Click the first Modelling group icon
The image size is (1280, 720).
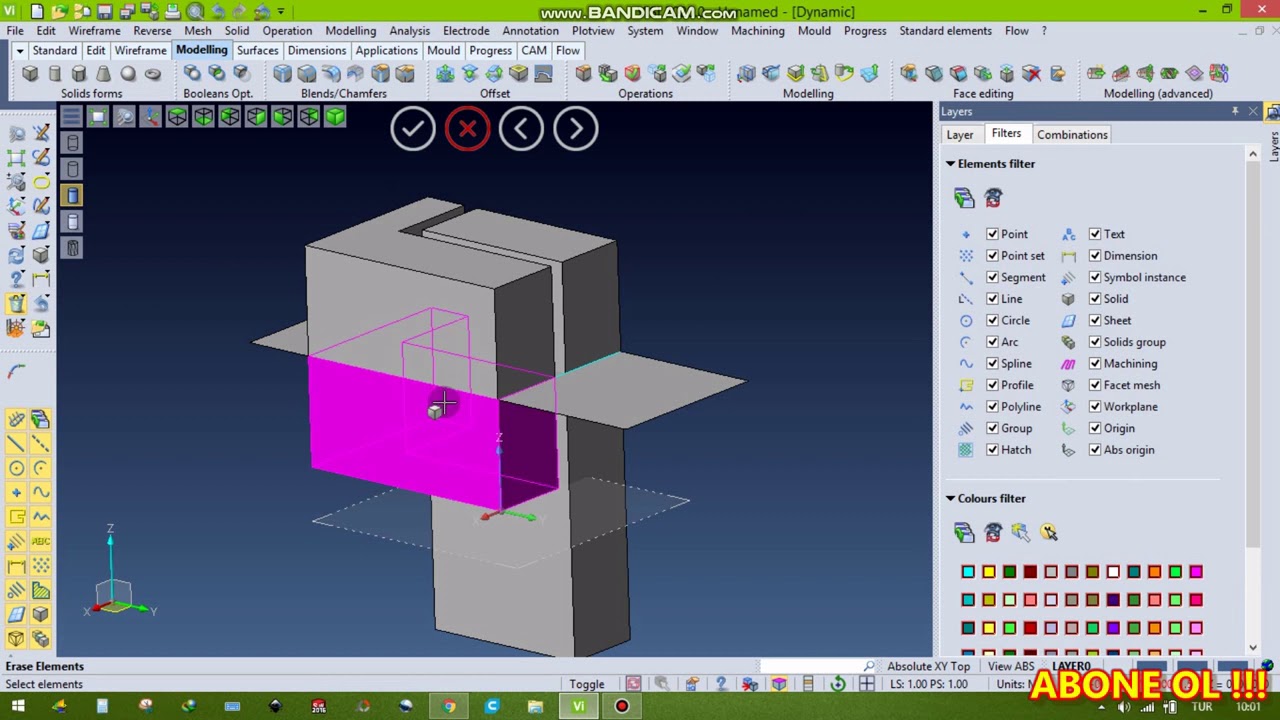(x=746, y=73)
